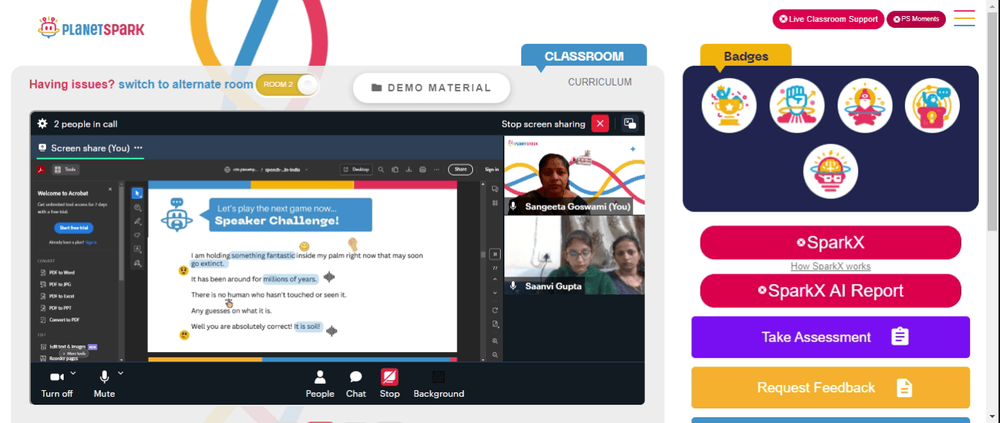Click the trophy badge icon

(x=729, y=105)
